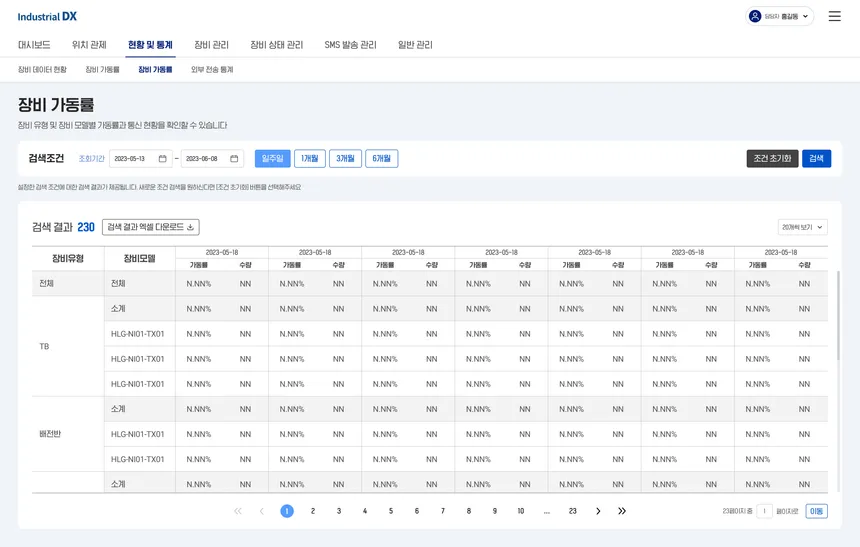
Task: Select the 일주일 period button
Action: [273, 159]
